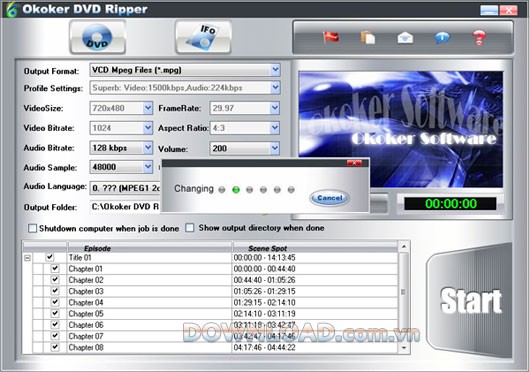Image resolution: width=530 pixels, height=372 pixels.
Task: Open the Volume dropdown
Action: pos(274,148)
